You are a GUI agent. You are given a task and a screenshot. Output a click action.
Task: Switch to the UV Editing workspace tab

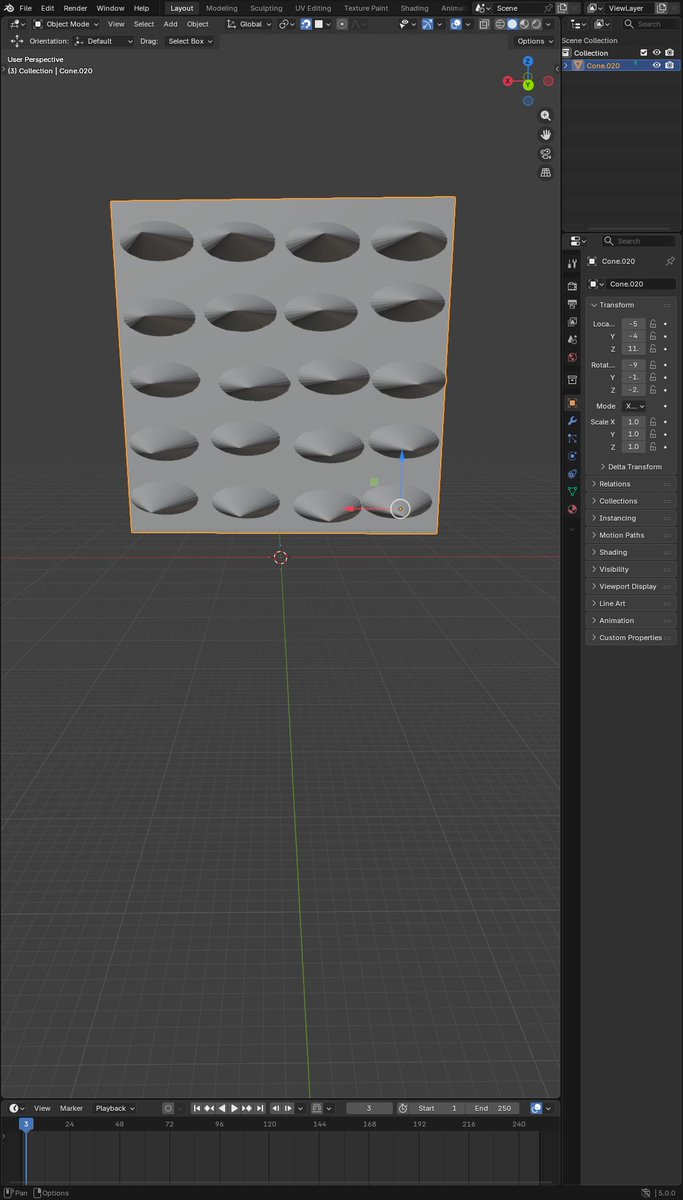pos(313,8)
